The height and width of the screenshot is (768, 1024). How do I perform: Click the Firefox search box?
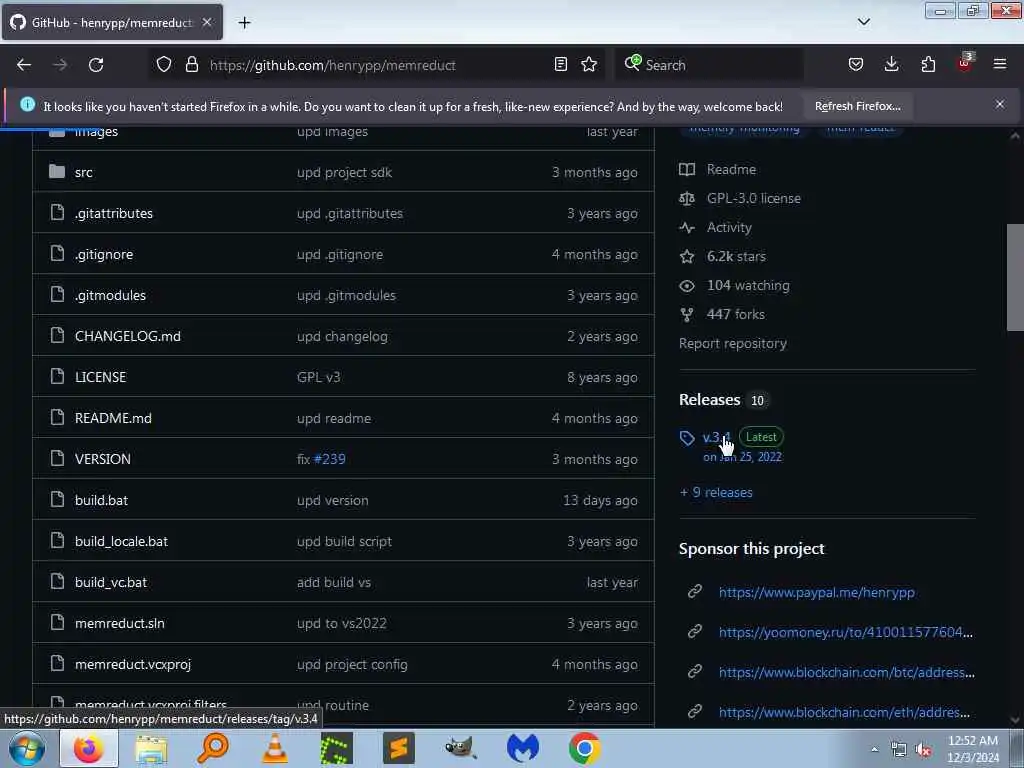coord(709,65)
